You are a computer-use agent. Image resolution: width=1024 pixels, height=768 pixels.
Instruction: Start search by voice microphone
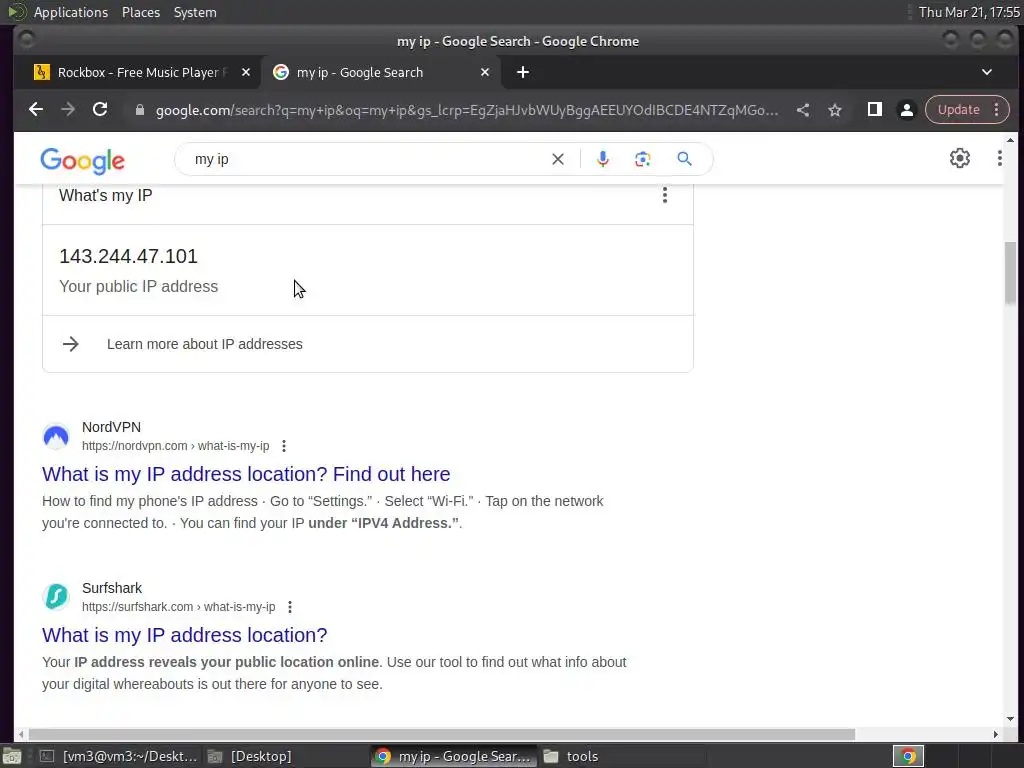point(602,159)
